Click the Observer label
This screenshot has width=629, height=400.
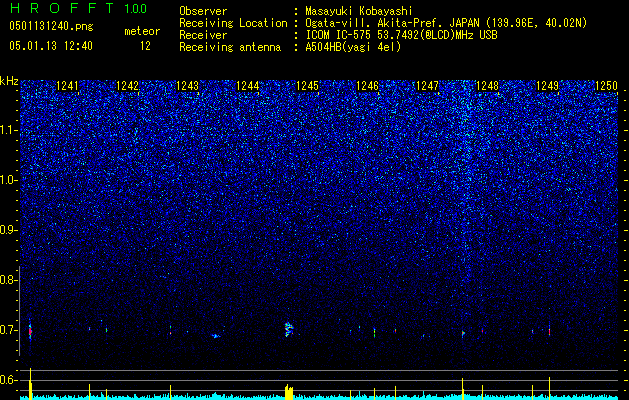click(203, 11)
